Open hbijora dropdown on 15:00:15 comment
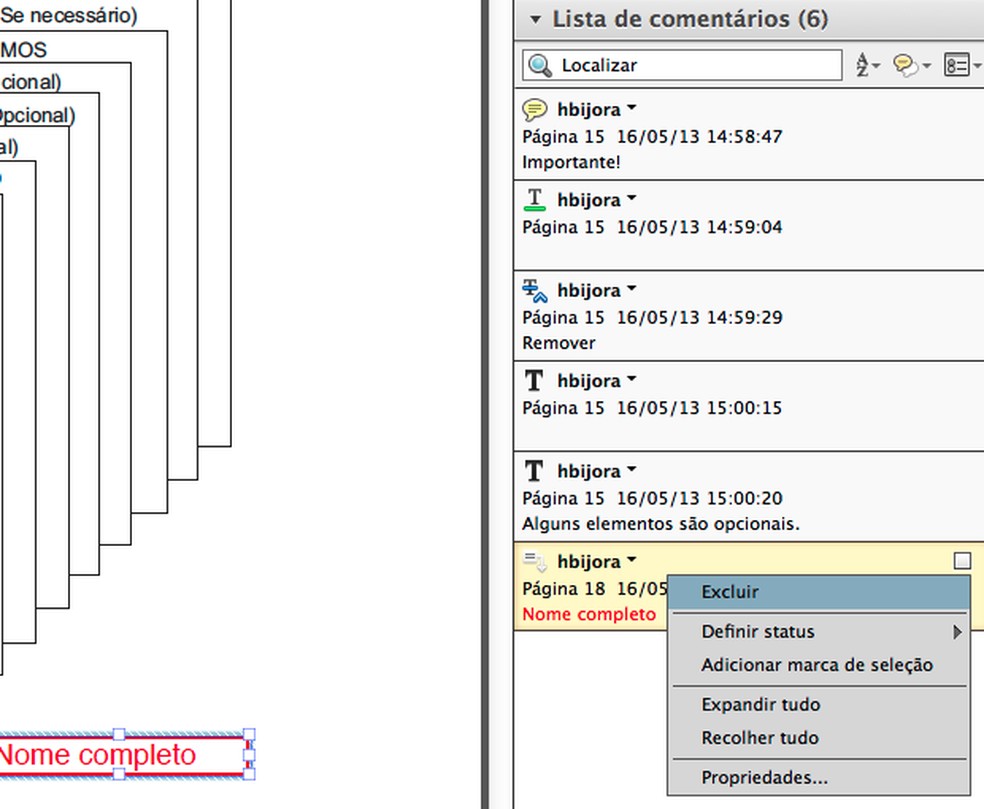Screen dimensions: 984x809 632,380
